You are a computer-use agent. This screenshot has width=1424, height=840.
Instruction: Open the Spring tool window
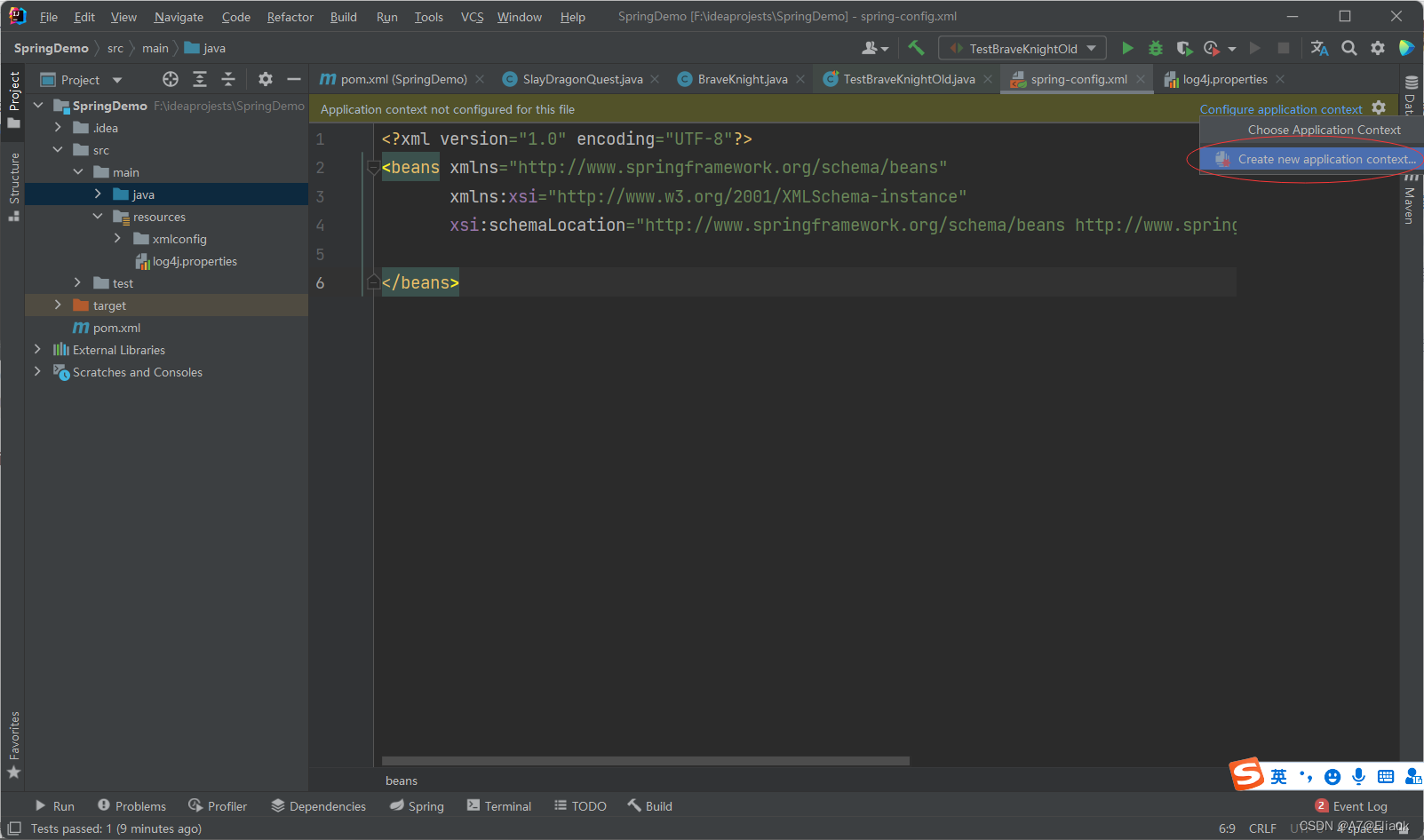point(417,806)
